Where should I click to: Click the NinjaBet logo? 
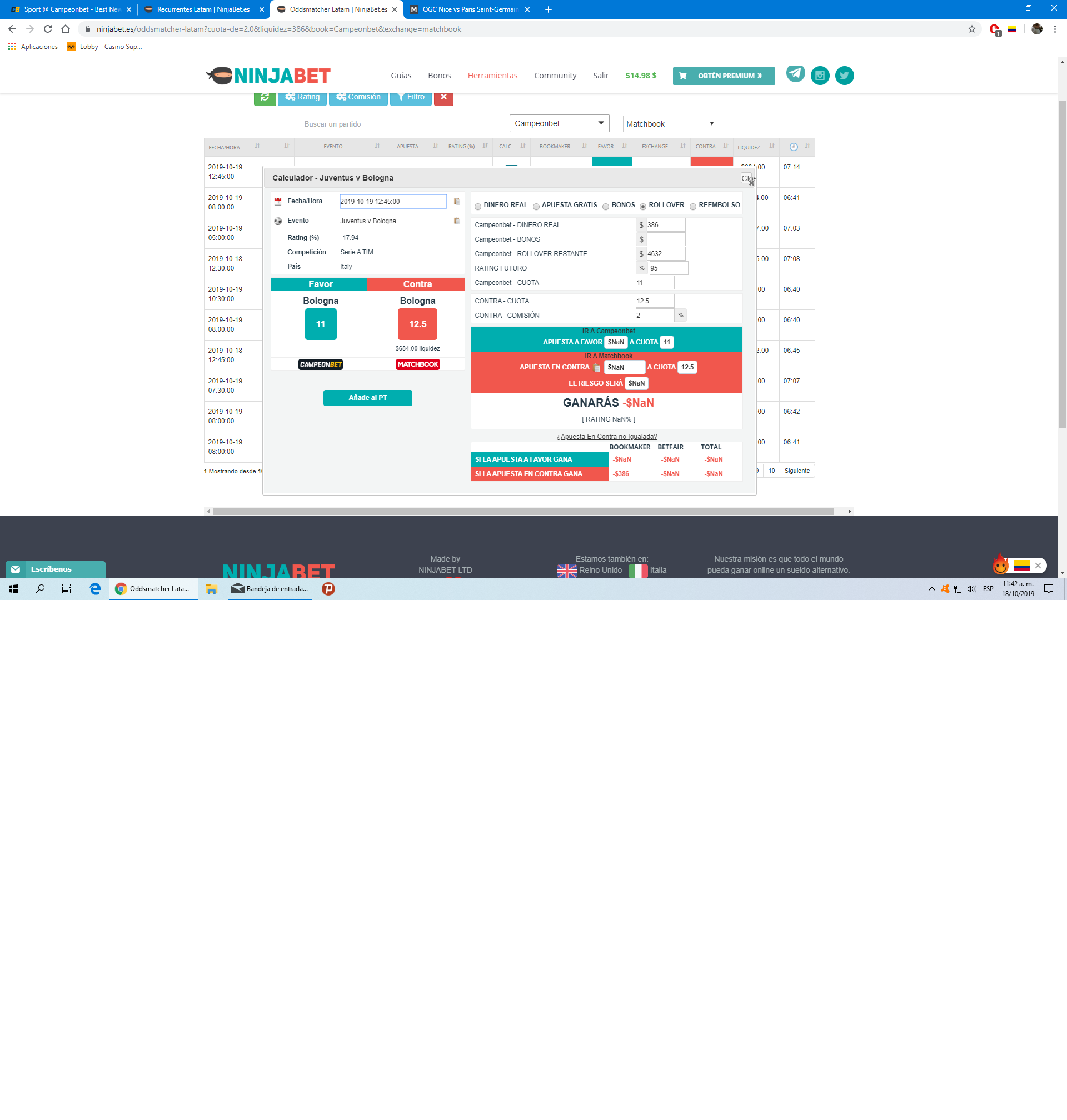tap(268, 76)
